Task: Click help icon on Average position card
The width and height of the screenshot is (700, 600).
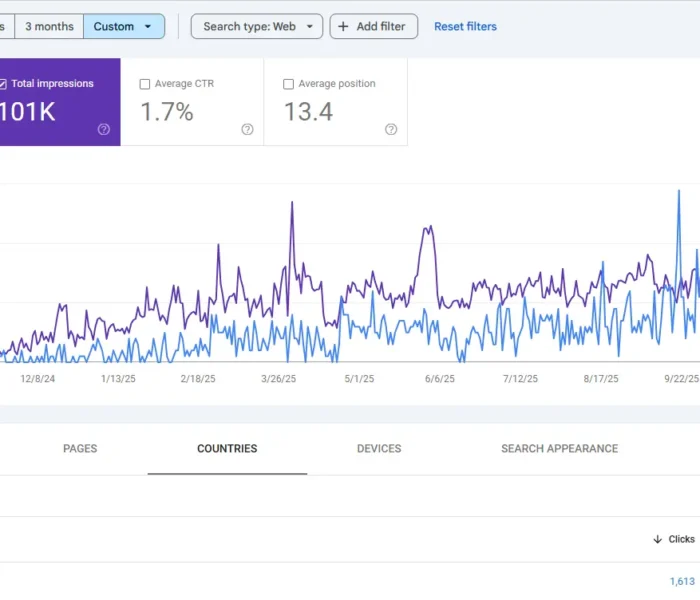Action: [x=391, y=129]
